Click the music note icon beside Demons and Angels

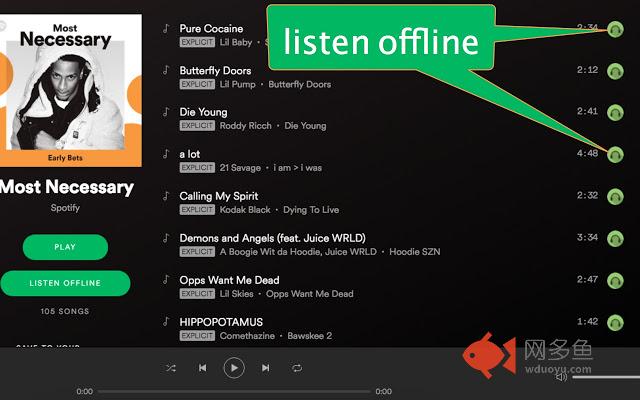click(166, 238)
